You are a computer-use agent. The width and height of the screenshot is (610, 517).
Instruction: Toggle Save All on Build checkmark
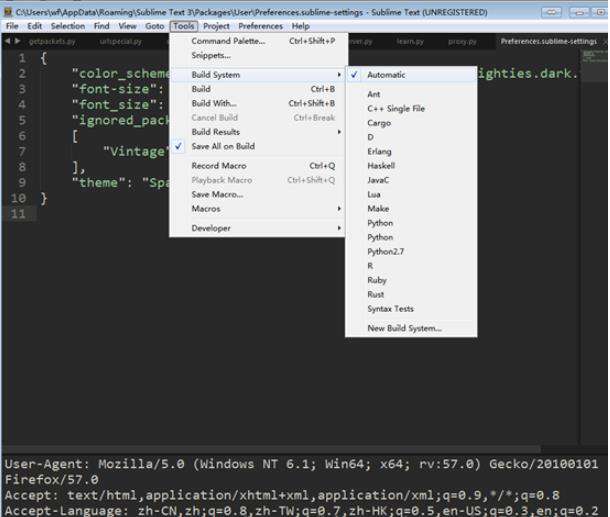[179, 146]
